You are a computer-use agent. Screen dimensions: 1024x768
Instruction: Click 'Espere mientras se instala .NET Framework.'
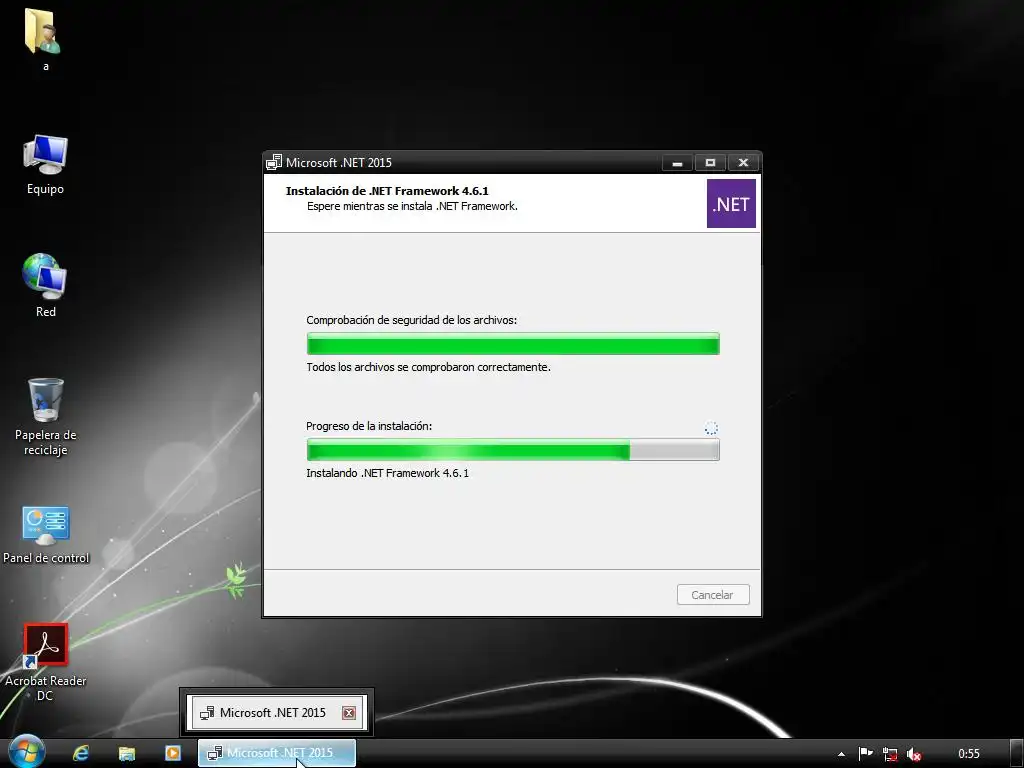pyautogui.click(x=412, y=206)
